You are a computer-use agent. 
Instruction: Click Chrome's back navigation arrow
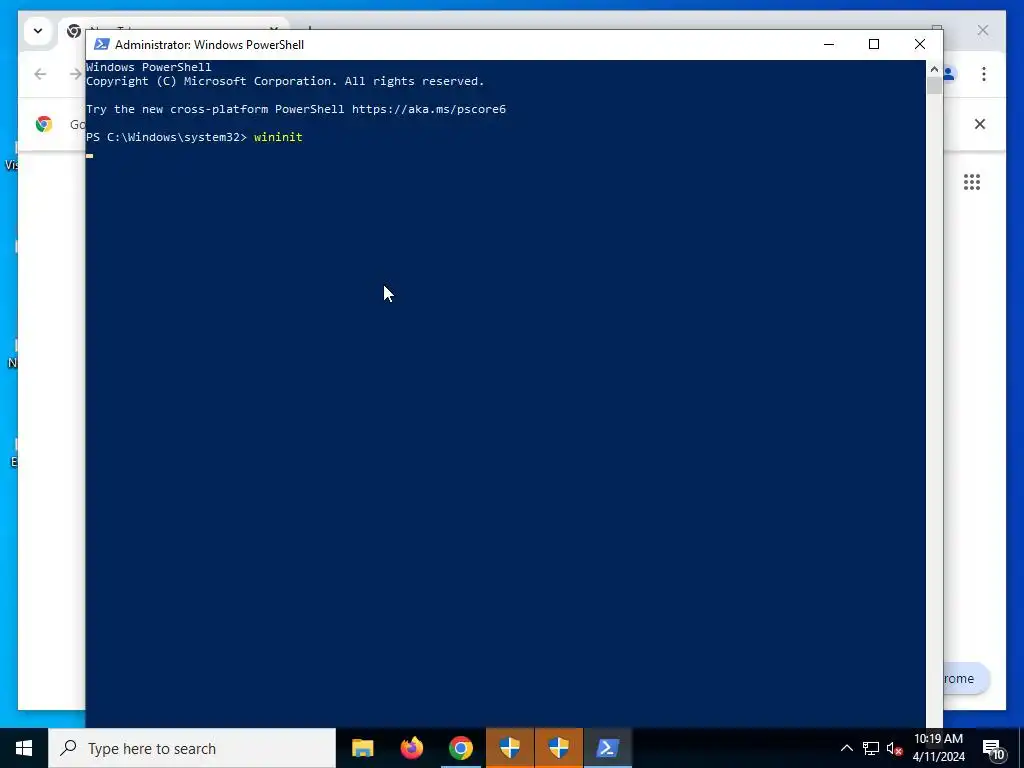(40, 74)
